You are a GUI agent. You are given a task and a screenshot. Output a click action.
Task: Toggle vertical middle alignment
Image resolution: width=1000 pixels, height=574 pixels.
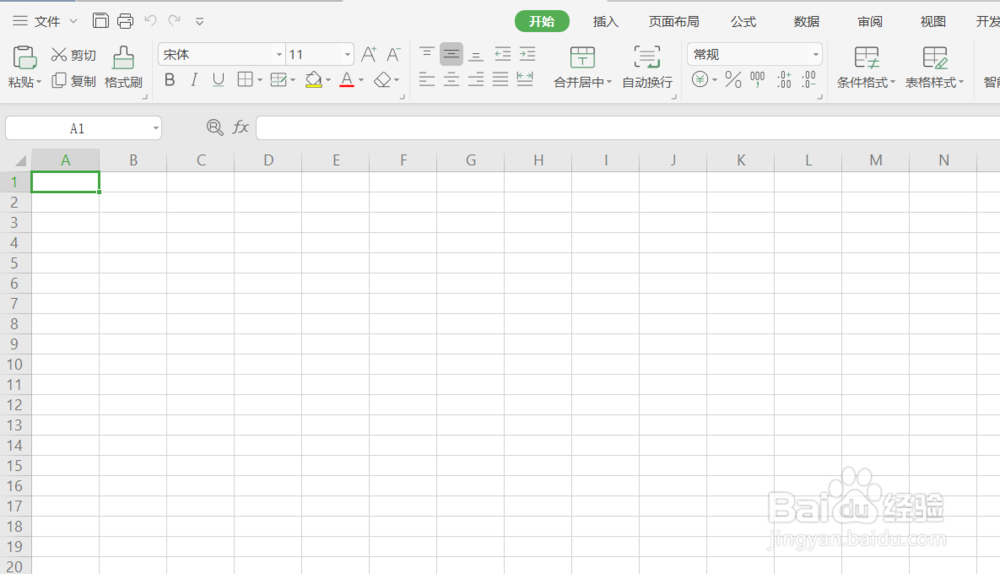(x=451, y=54)
